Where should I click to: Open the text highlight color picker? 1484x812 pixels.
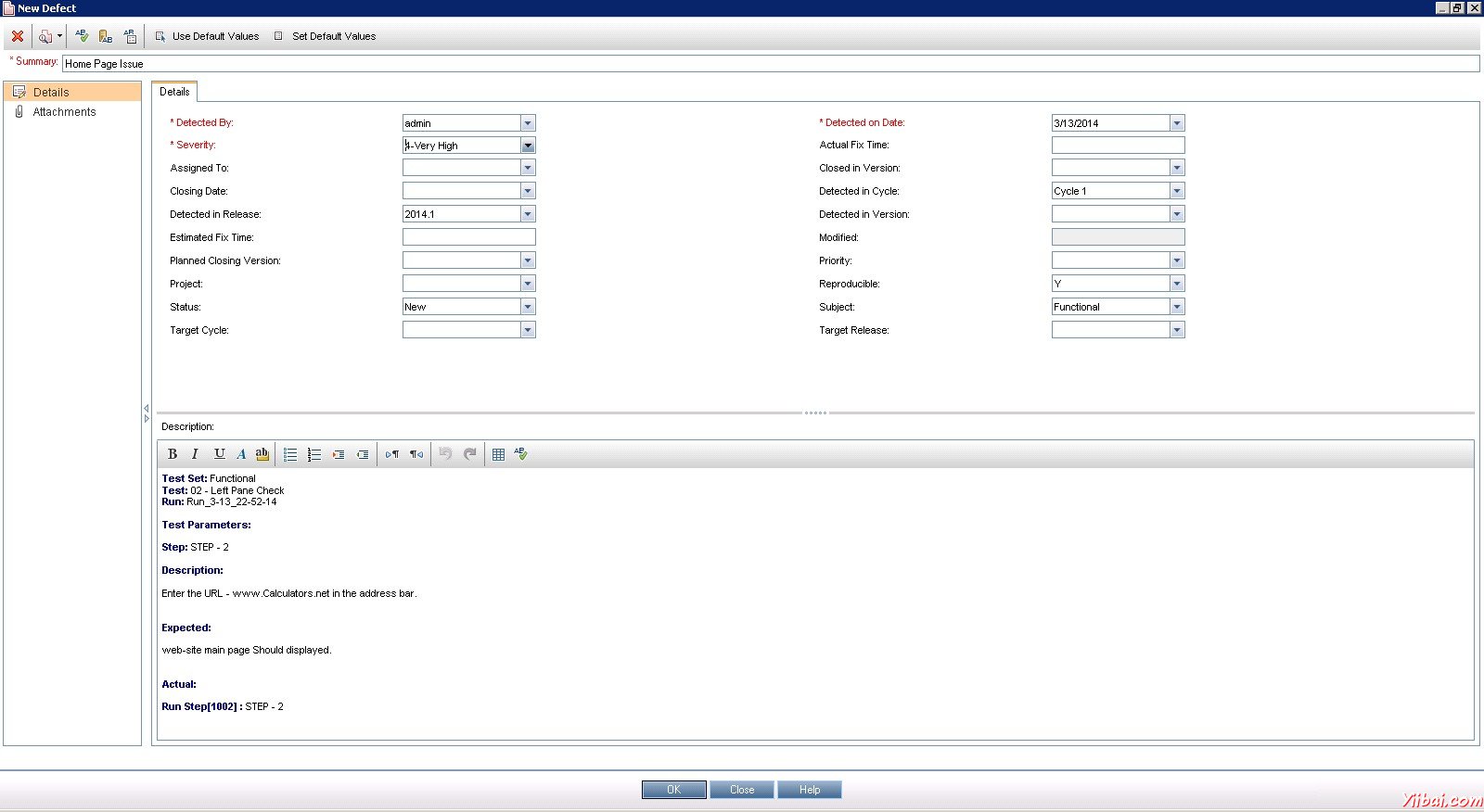(x=262, y=454)
